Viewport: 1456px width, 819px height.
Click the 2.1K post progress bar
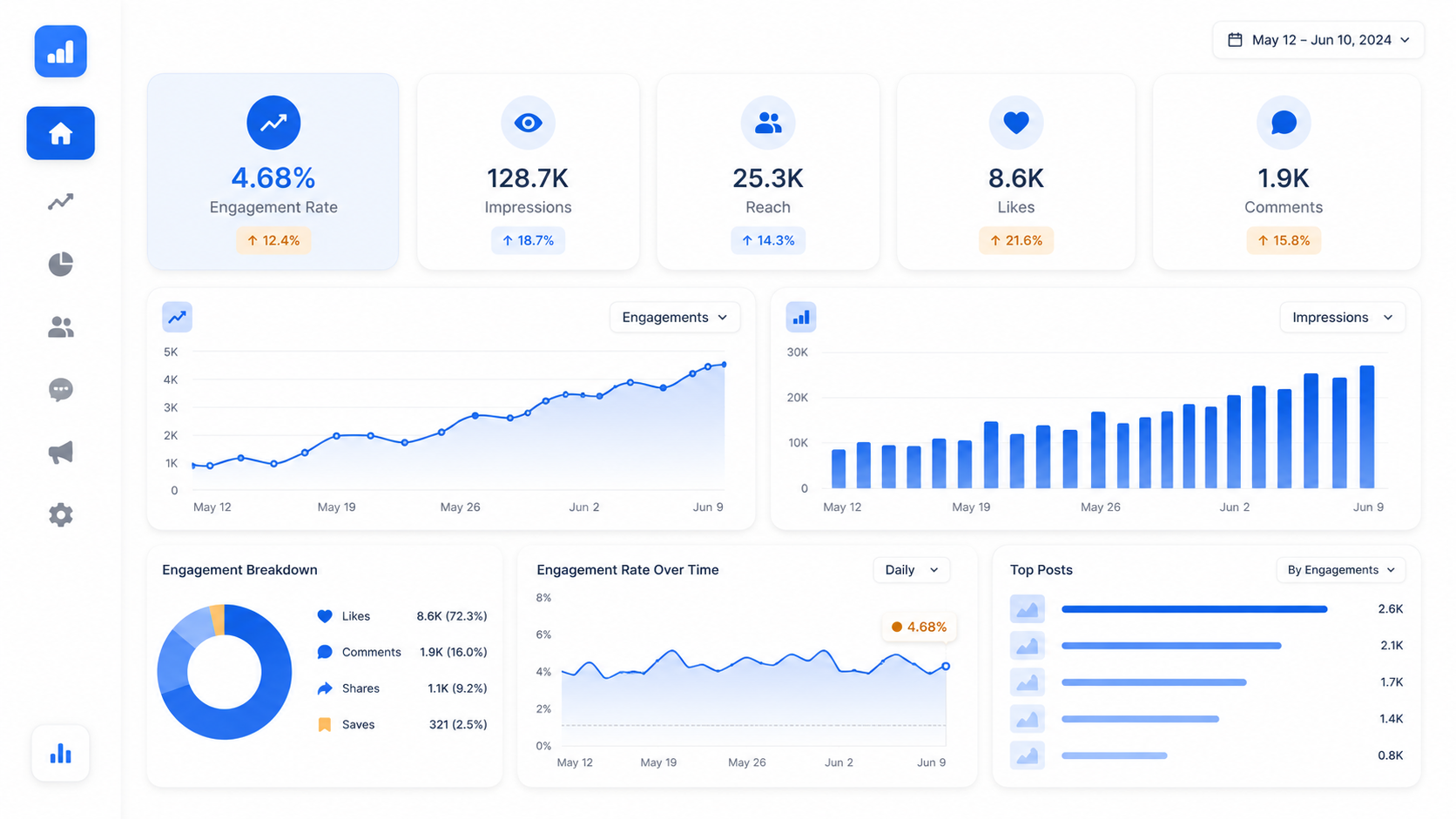click(x=1171, y=646)
